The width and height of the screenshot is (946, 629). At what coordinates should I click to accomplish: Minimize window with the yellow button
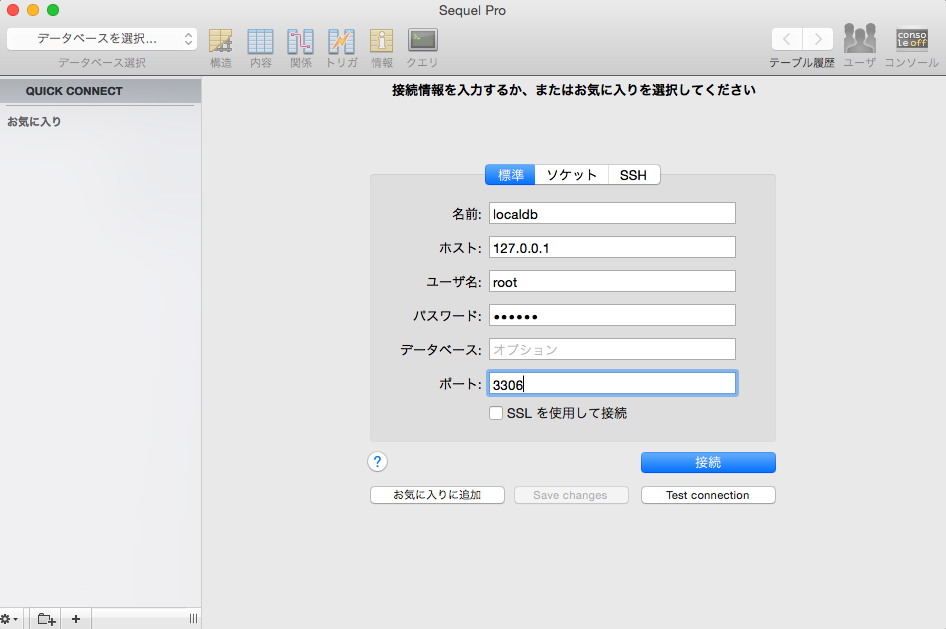pyautogui.click(x=33, y=10)
